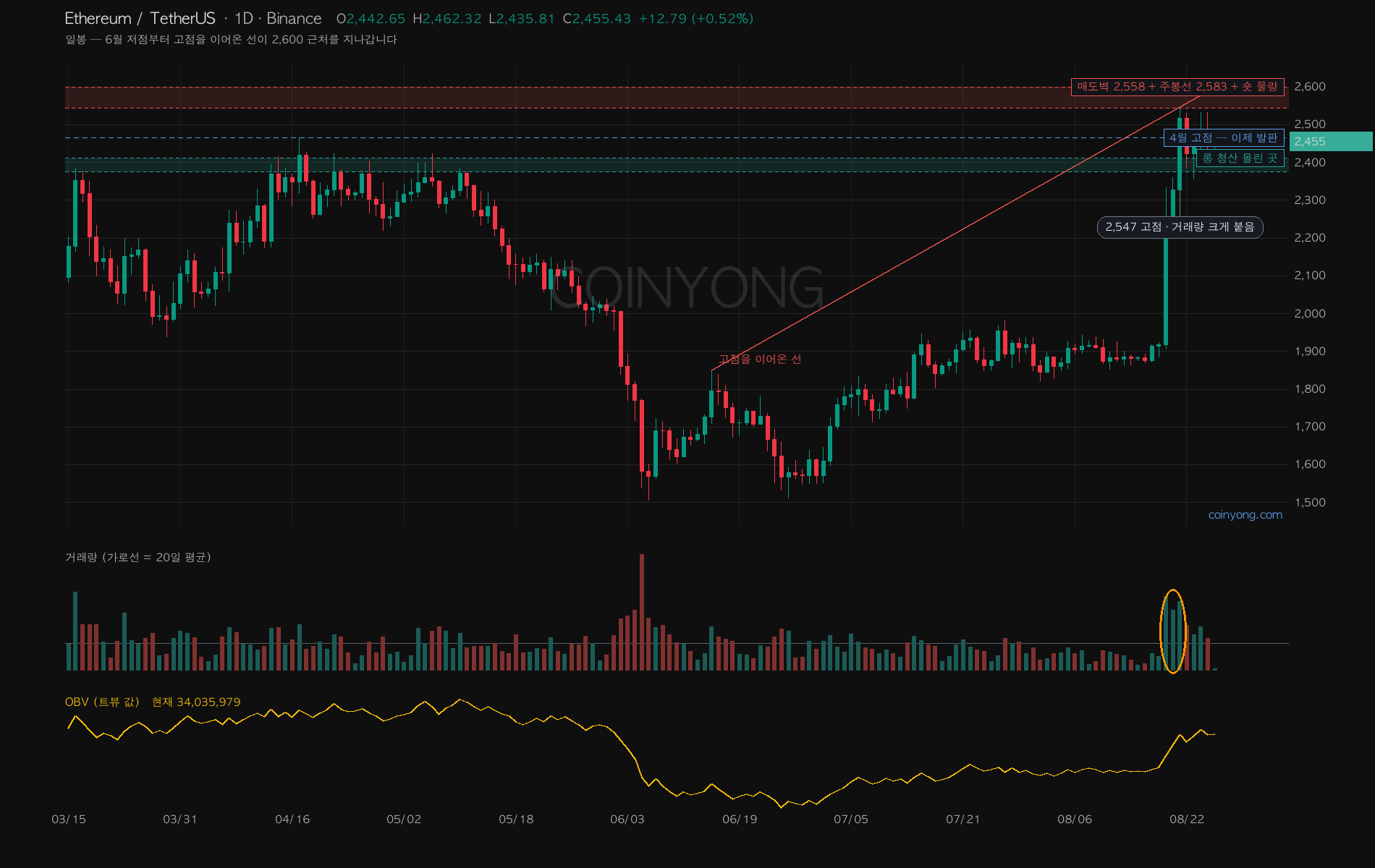Click the 03/15 date axis label

click(x=69, y=819)
